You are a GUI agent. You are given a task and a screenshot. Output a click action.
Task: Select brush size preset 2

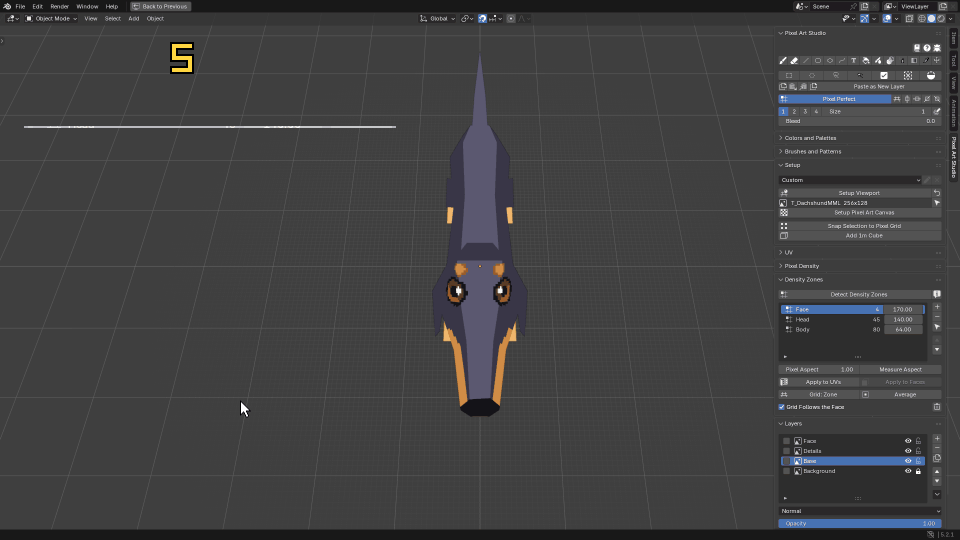(794, 111)
